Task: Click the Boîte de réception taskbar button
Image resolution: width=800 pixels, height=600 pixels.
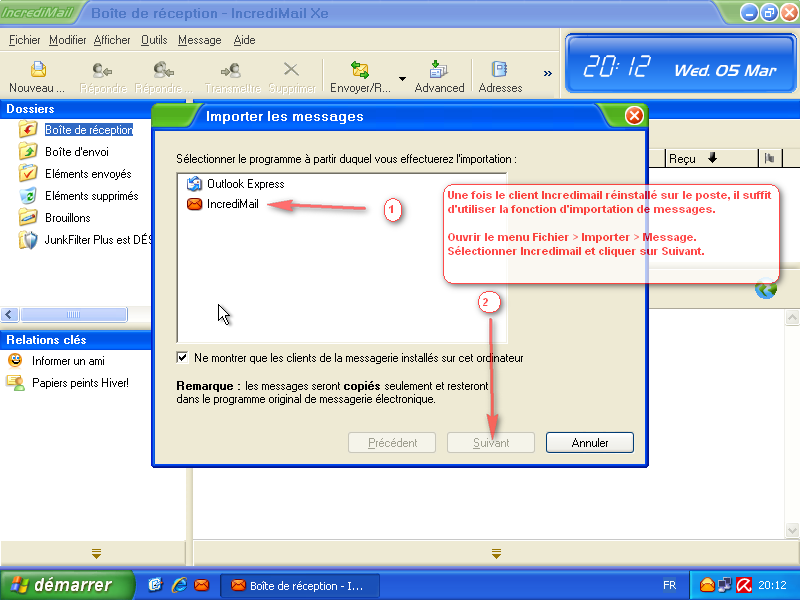Action: [x=299, y=585]
